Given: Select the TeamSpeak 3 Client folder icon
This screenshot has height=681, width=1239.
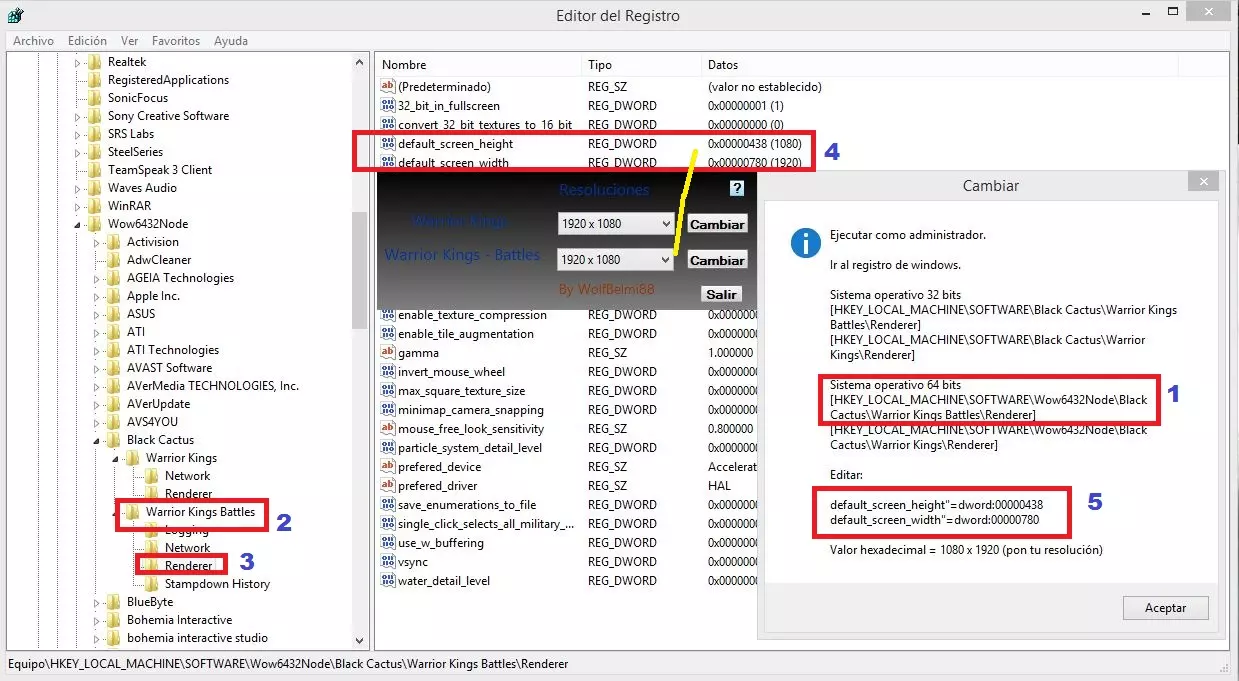Looking at the screenshot, I should pyautogui.click(x=95, y=170).
